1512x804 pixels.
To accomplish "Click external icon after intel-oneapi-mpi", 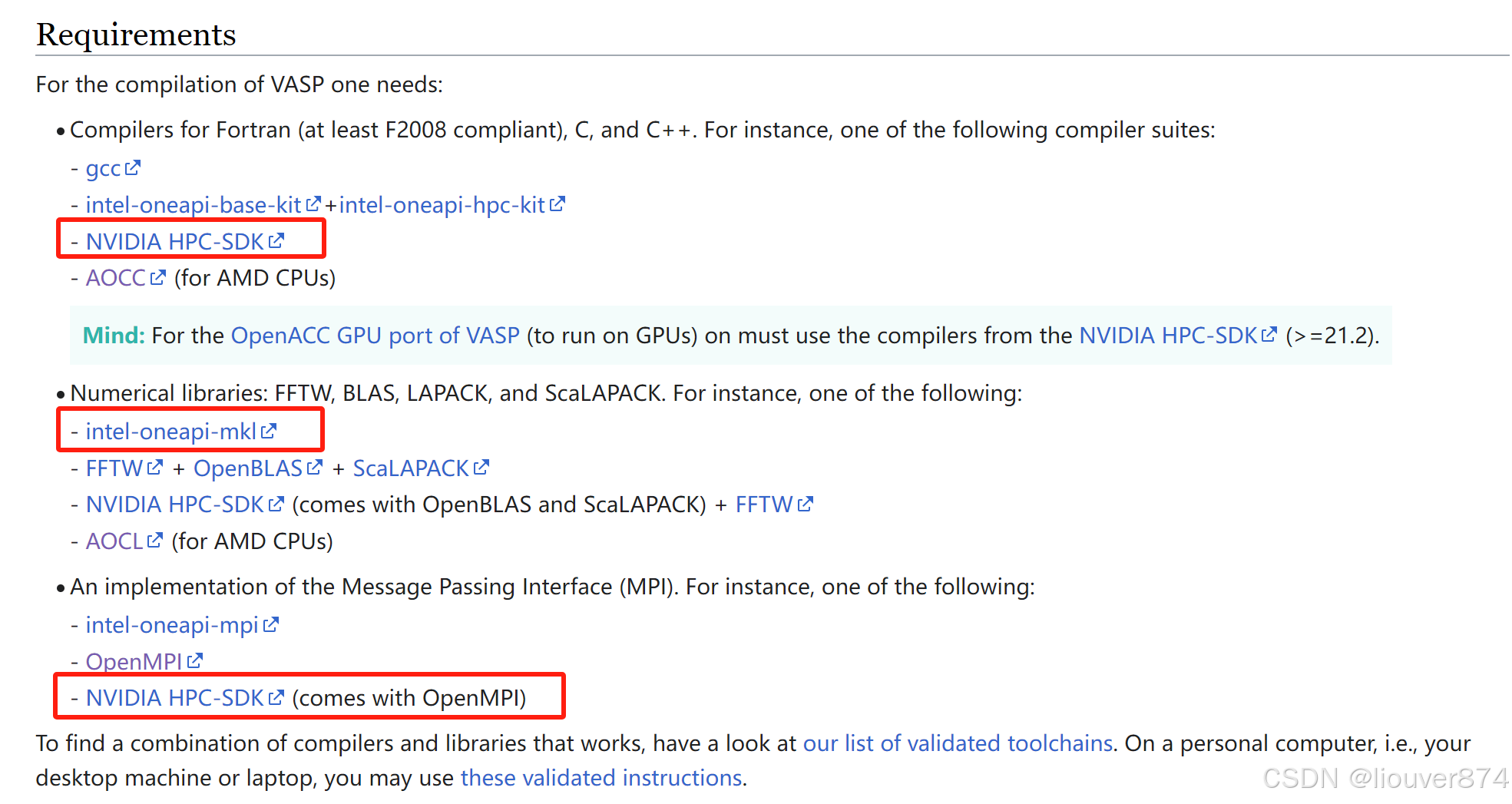I will pyautogui.click(x=271, y=624).
